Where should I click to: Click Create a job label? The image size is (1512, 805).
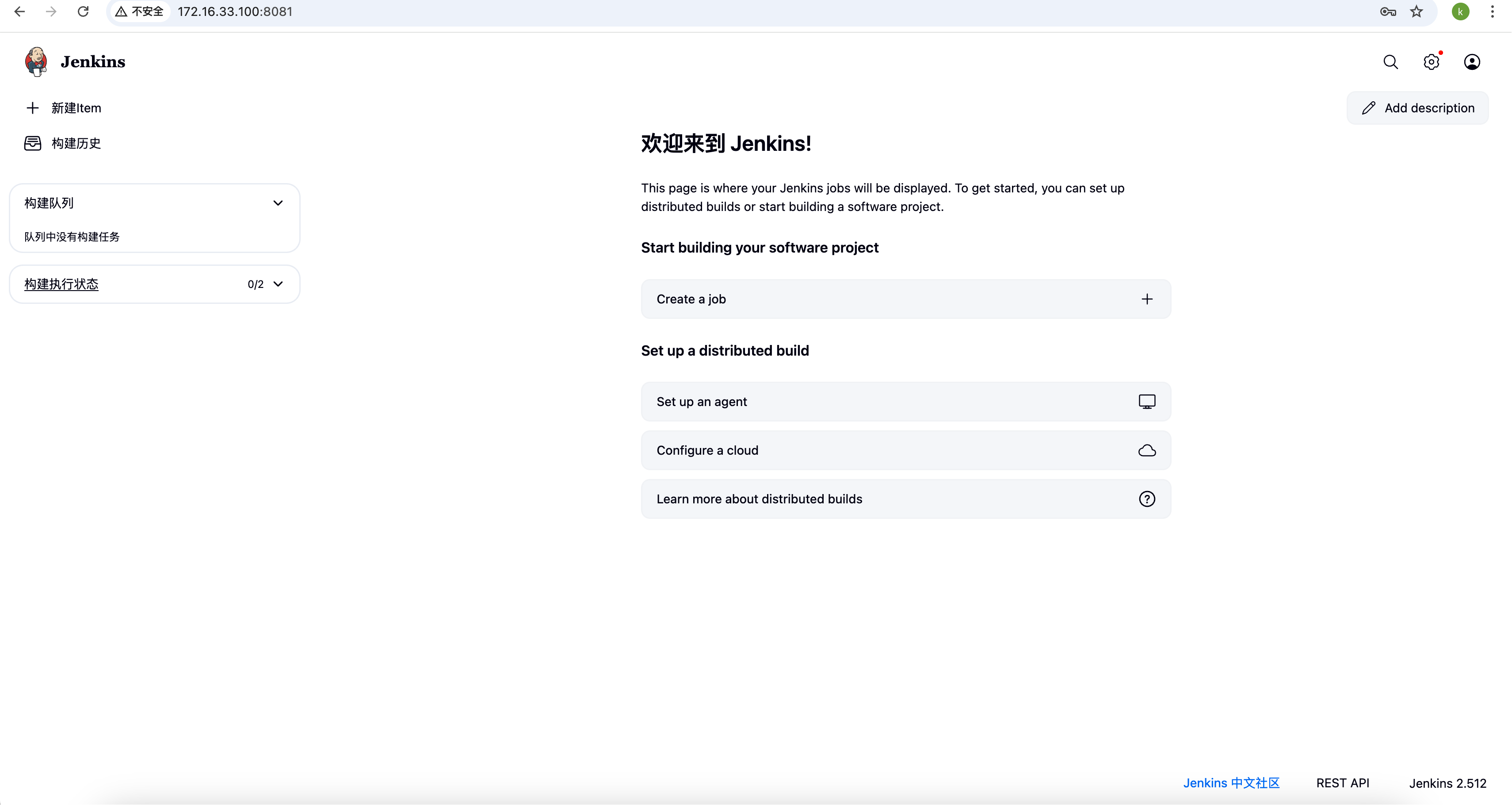(691, 299)
